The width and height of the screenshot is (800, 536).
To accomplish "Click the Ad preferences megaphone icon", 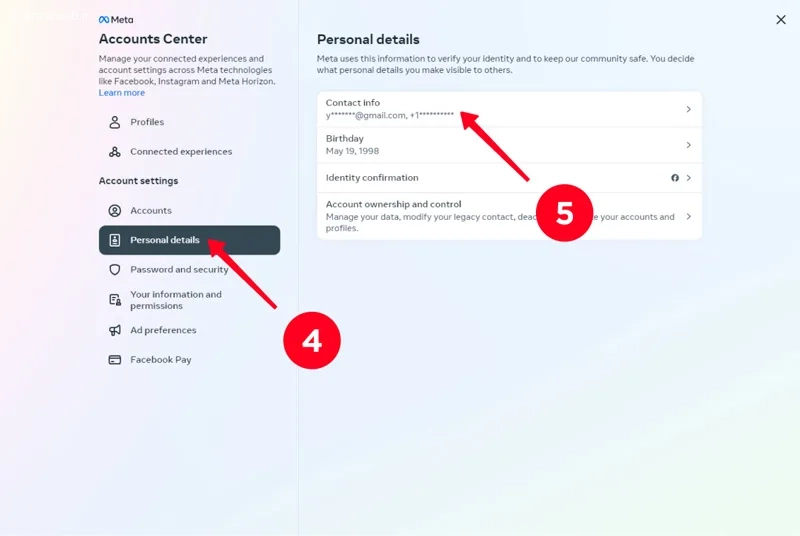I will point(115,330).
